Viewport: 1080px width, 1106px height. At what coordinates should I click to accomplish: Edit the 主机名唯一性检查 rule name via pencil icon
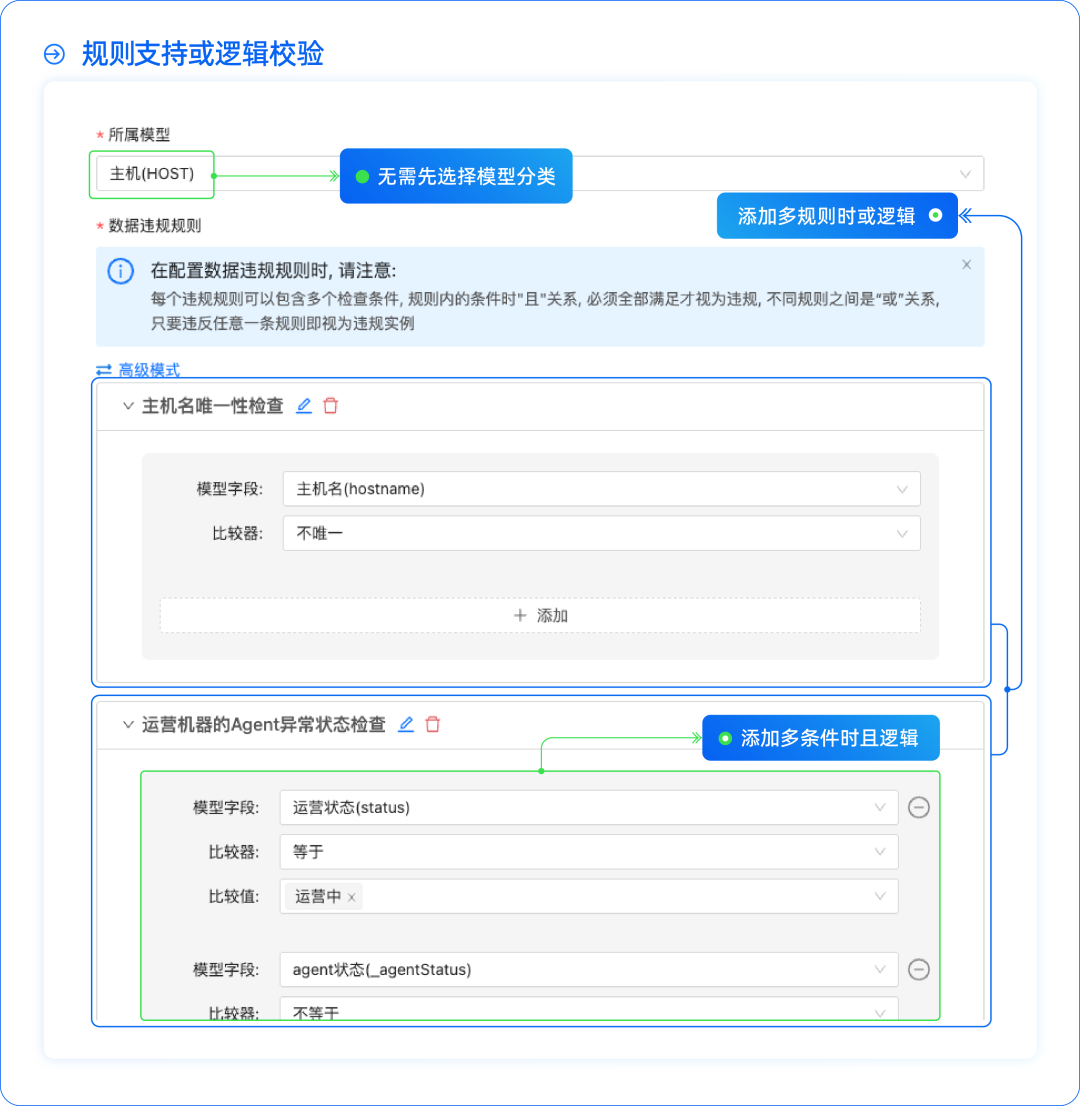tap(303, 405)
